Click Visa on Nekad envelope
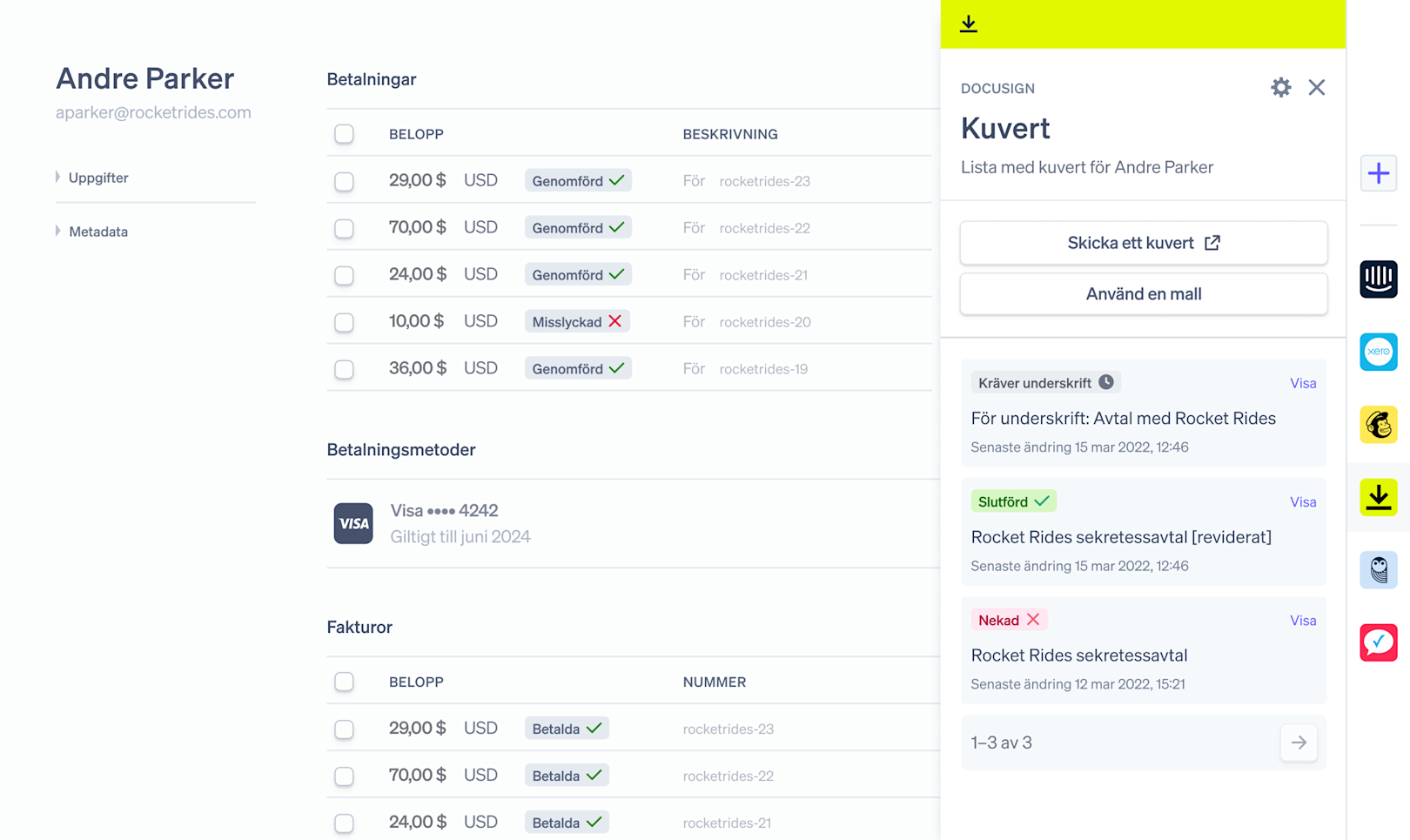This screenshot has width=1410, height=840. point(1302,621)
